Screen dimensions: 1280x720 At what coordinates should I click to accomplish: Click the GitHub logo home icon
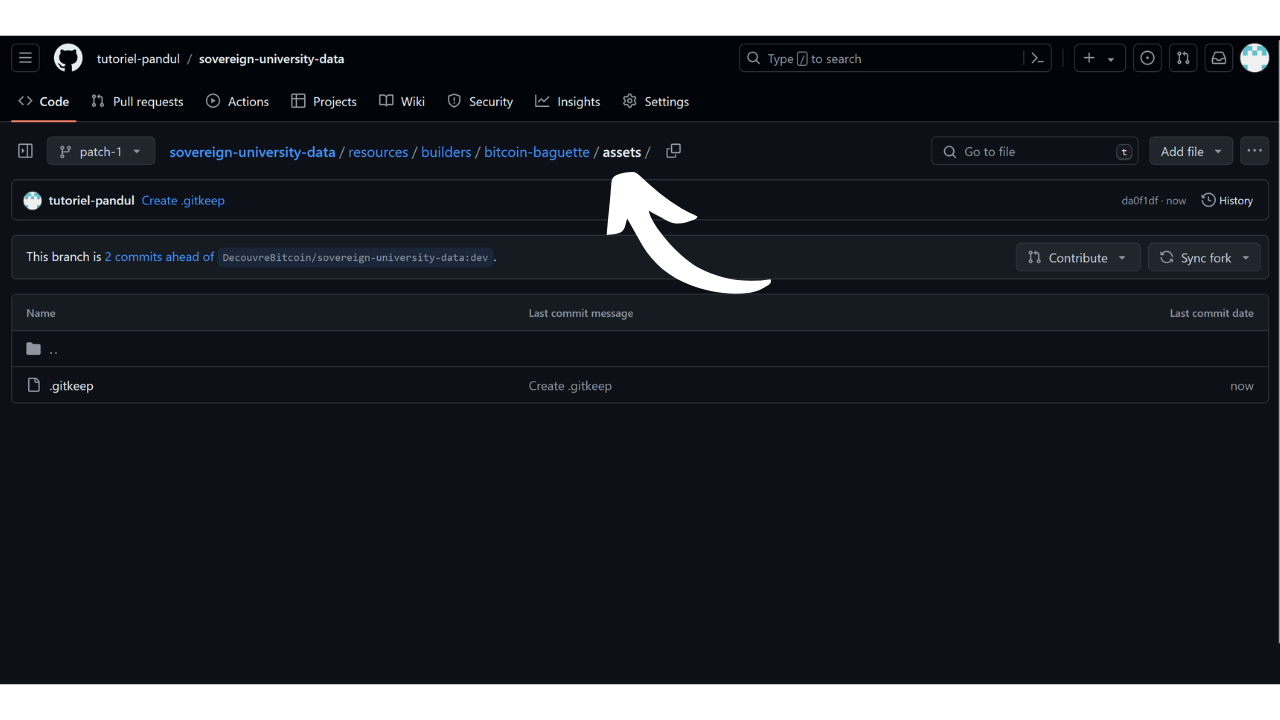[68, 58]
